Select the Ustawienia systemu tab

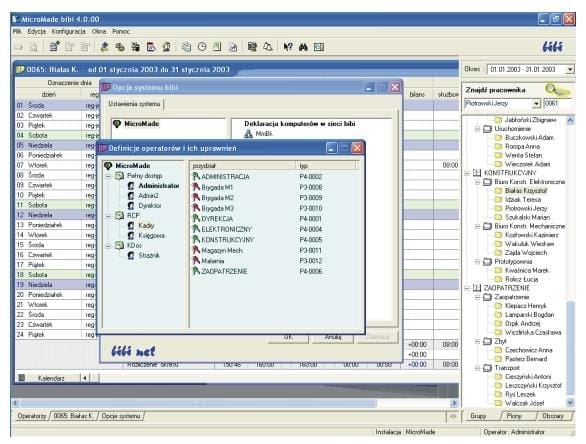(x=134, y=104)
